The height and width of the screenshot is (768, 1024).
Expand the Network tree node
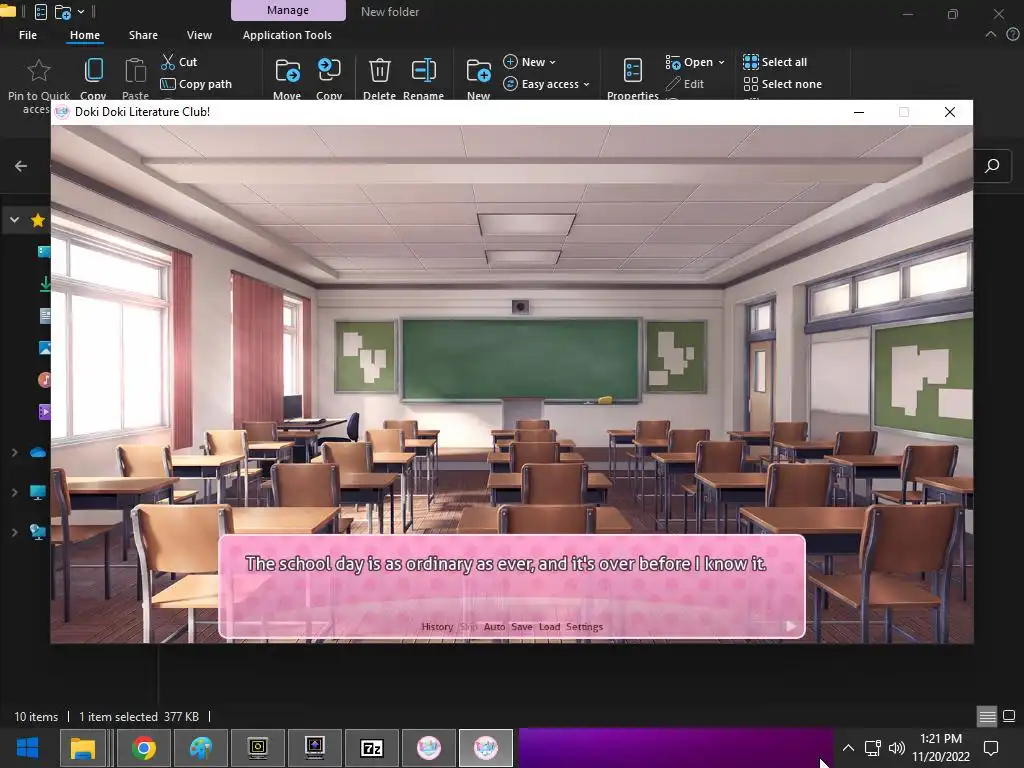(14, 532)
